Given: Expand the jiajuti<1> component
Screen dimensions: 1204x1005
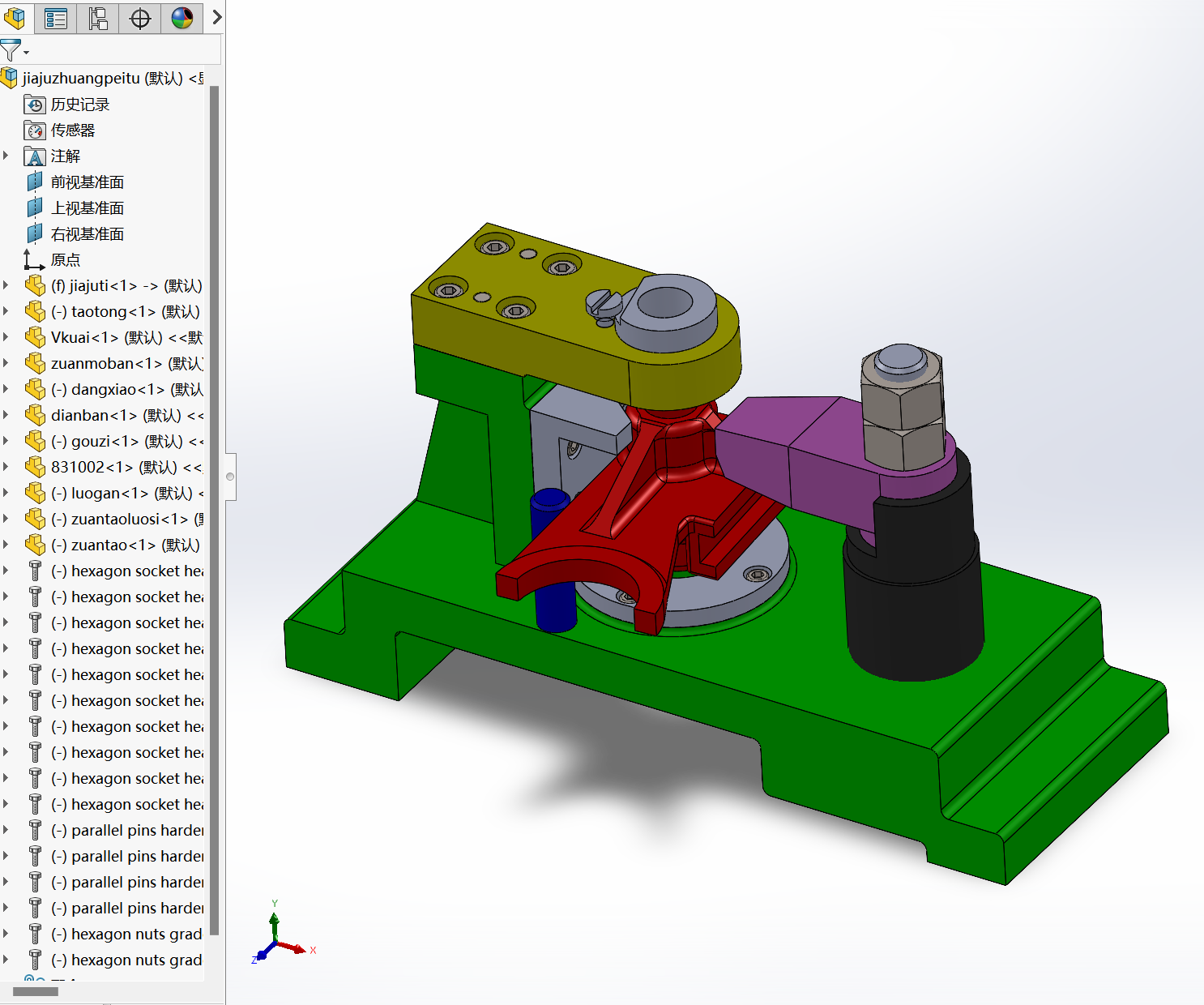Looking at the screenshot, I should coord(6,285).
